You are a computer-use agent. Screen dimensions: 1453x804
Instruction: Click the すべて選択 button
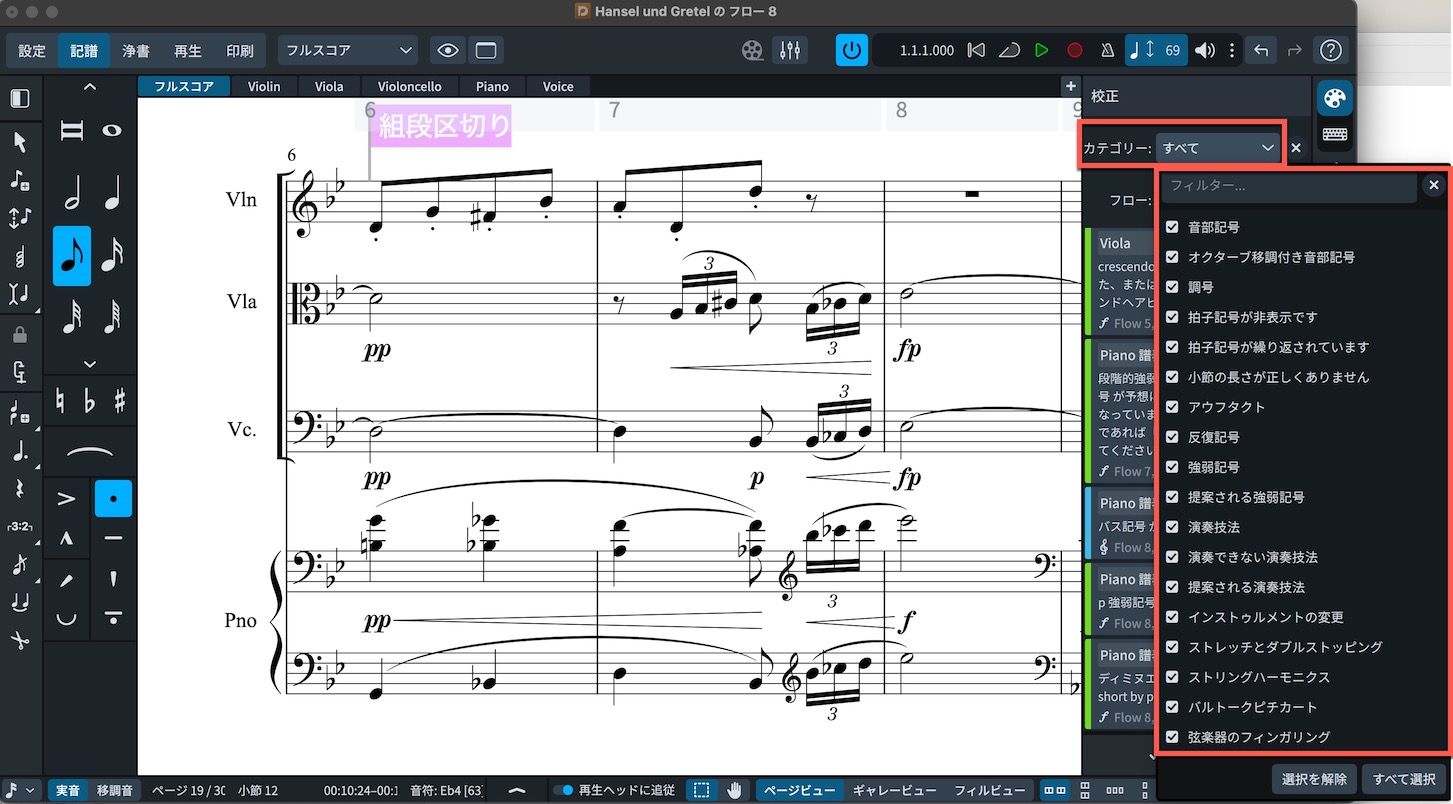click(1404, 779)
